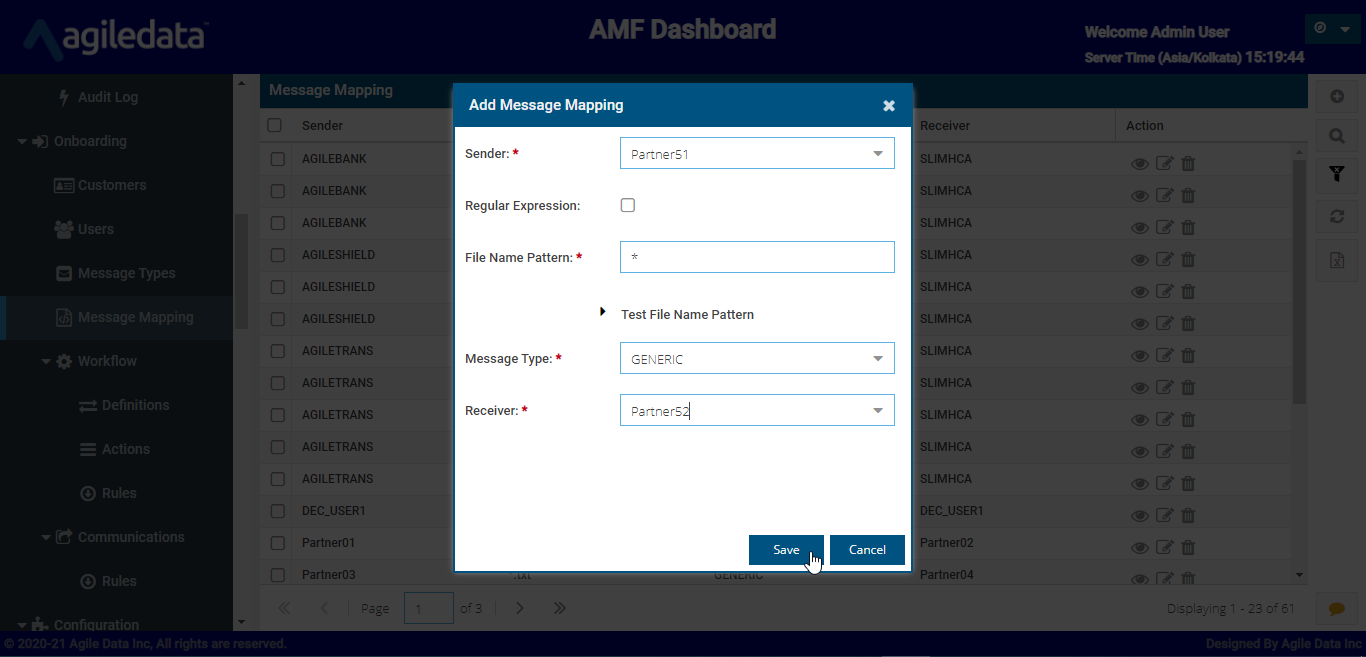Open the Message Type dropdown showing GENERIC
Viewport: 1366px width, 657px height.
coord(757,359)
